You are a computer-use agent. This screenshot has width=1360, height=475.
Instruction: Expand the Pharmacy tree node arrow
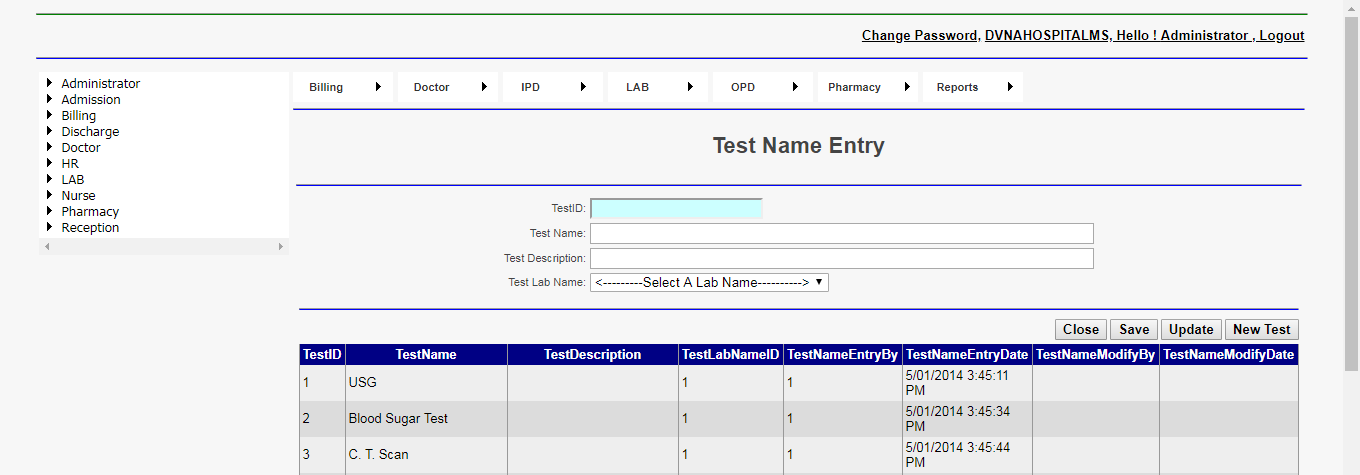click(x=49, y=211)
